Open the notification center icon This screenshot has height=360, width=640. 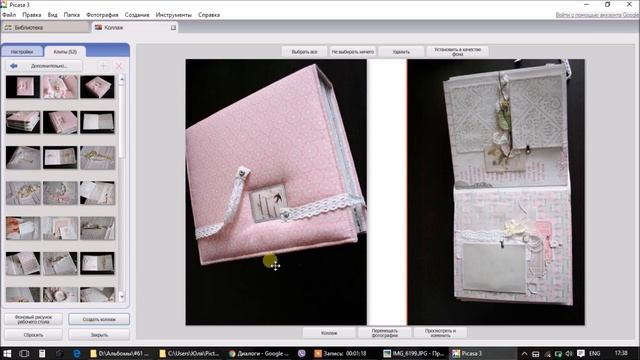(x=581, y=353)
